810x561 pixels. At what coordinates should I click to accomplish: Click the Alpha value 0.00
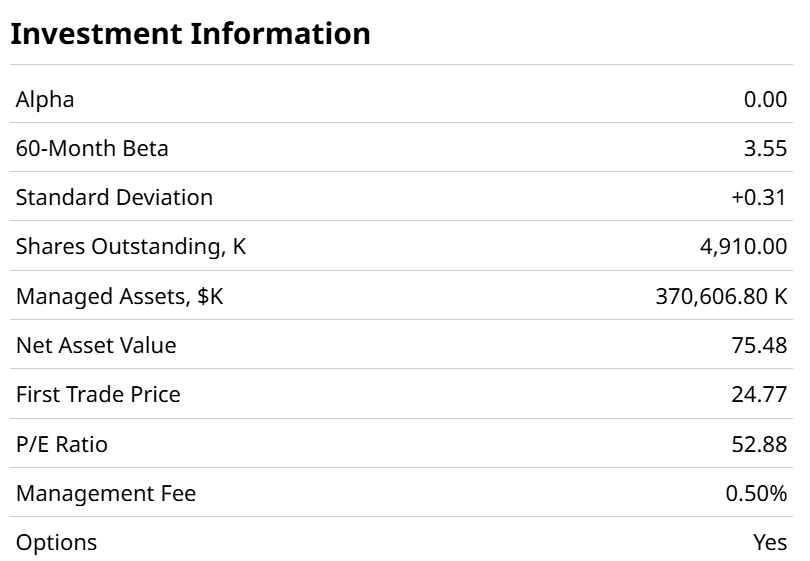pyautogui.click(x=765, y=99)
